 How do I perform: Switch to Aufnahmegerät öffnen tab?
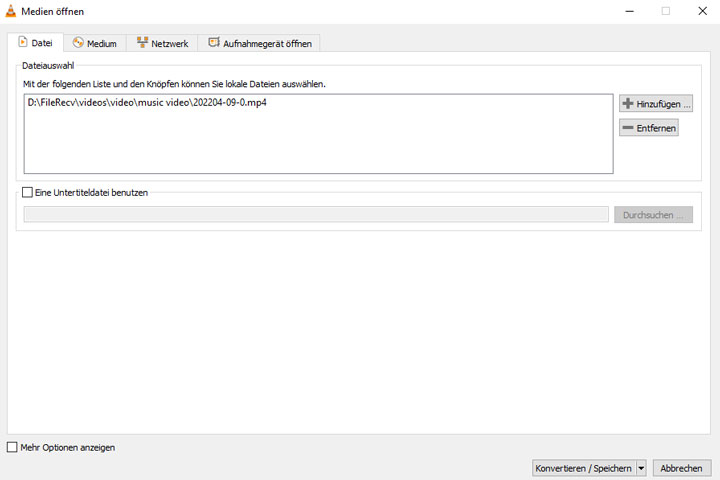tap(259, 44)
